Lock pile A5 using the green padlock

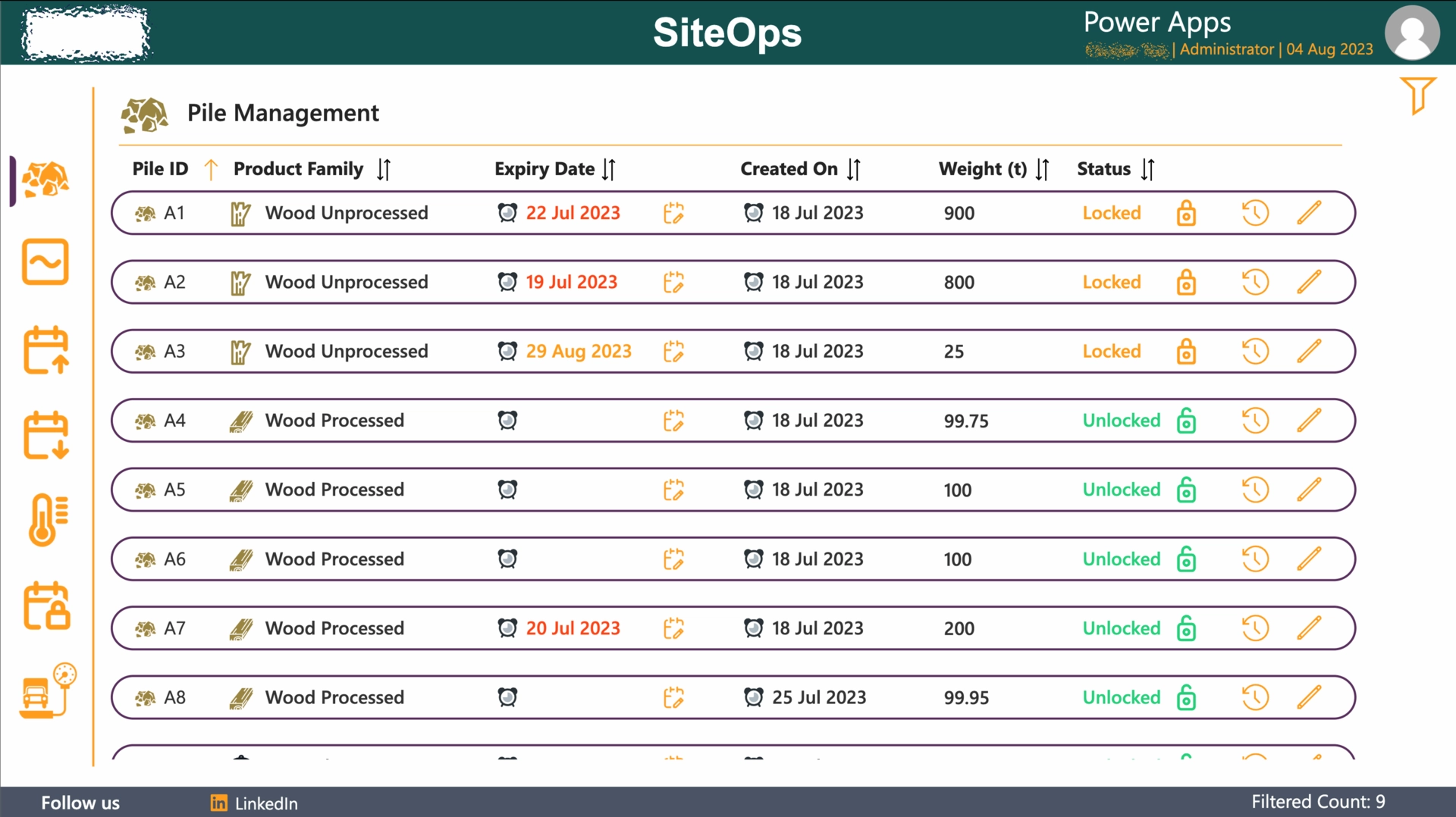pyautogui.click(x=1186, y=490)
